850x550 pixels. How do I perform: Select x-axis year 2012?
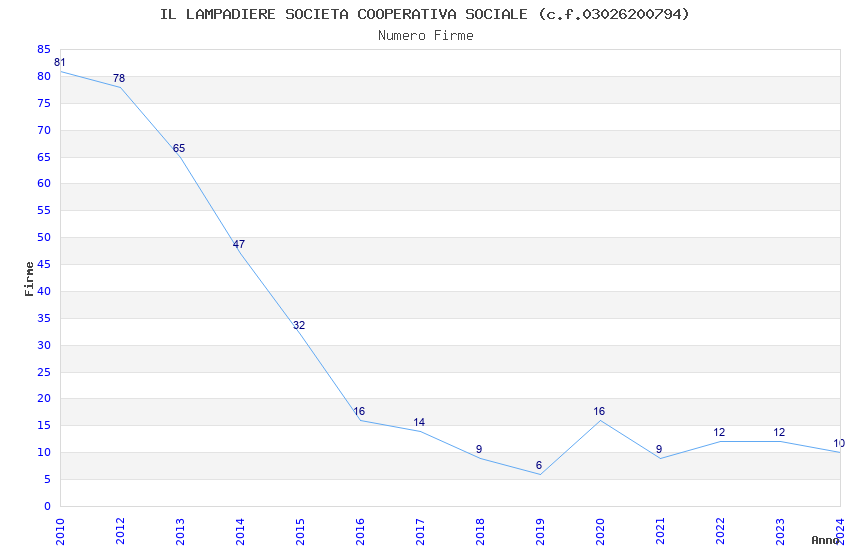pos(120,531)
